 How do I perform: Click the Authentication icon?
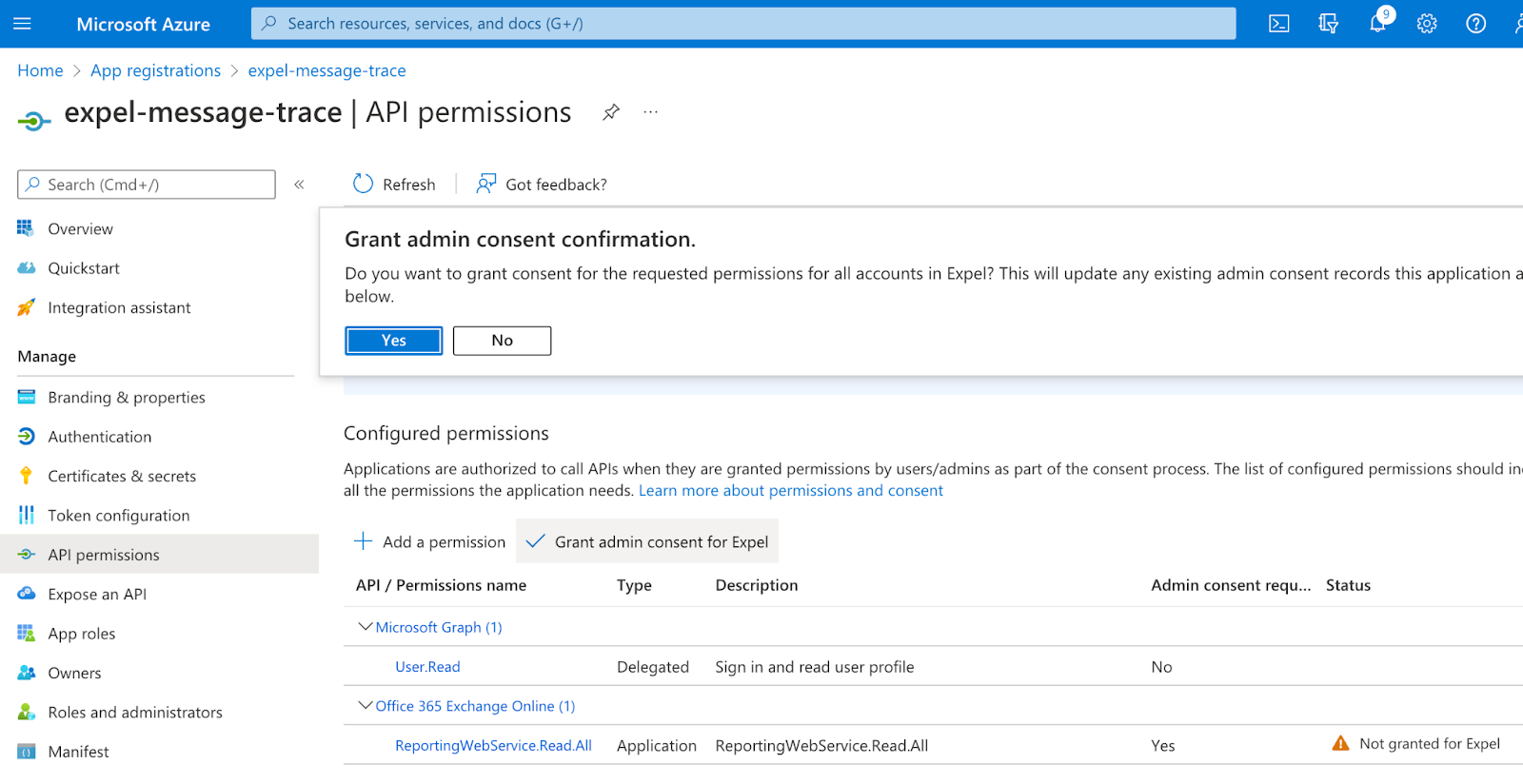pos(26,437)
